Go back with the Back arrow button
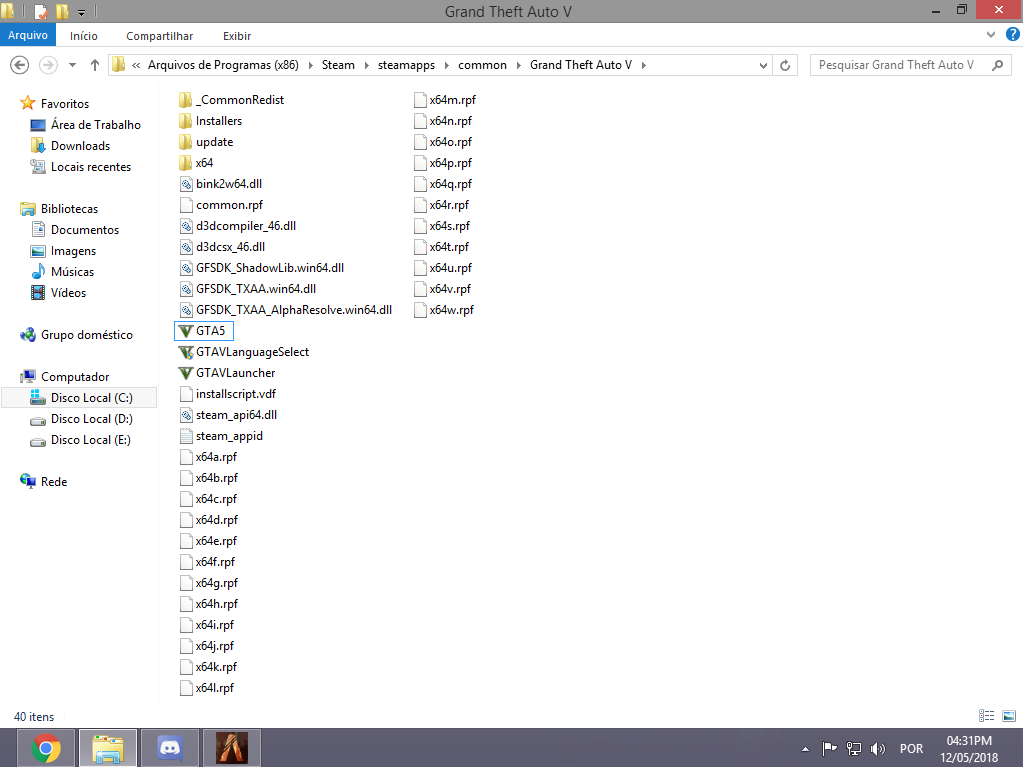Viewport: 1023px width, 767px height. 20,65
